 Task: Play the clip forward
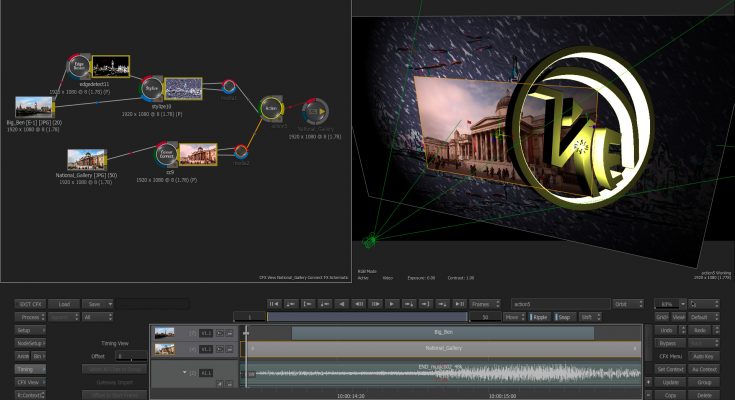[x=392, y=304]
